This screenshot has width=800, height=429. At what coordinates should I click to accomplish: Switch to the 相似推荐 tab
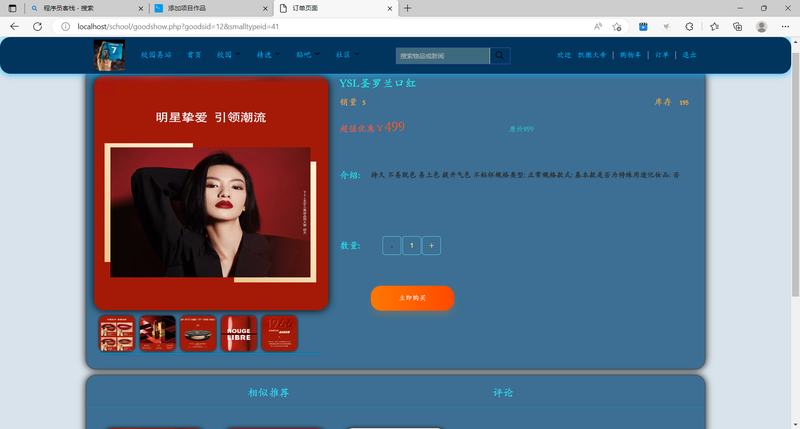[268, 392]
